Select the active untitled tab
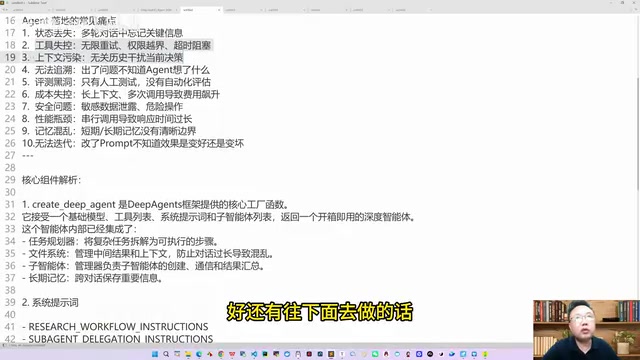Image resolution: width=640 pixels, height=360 pixels. coord(201,10)
